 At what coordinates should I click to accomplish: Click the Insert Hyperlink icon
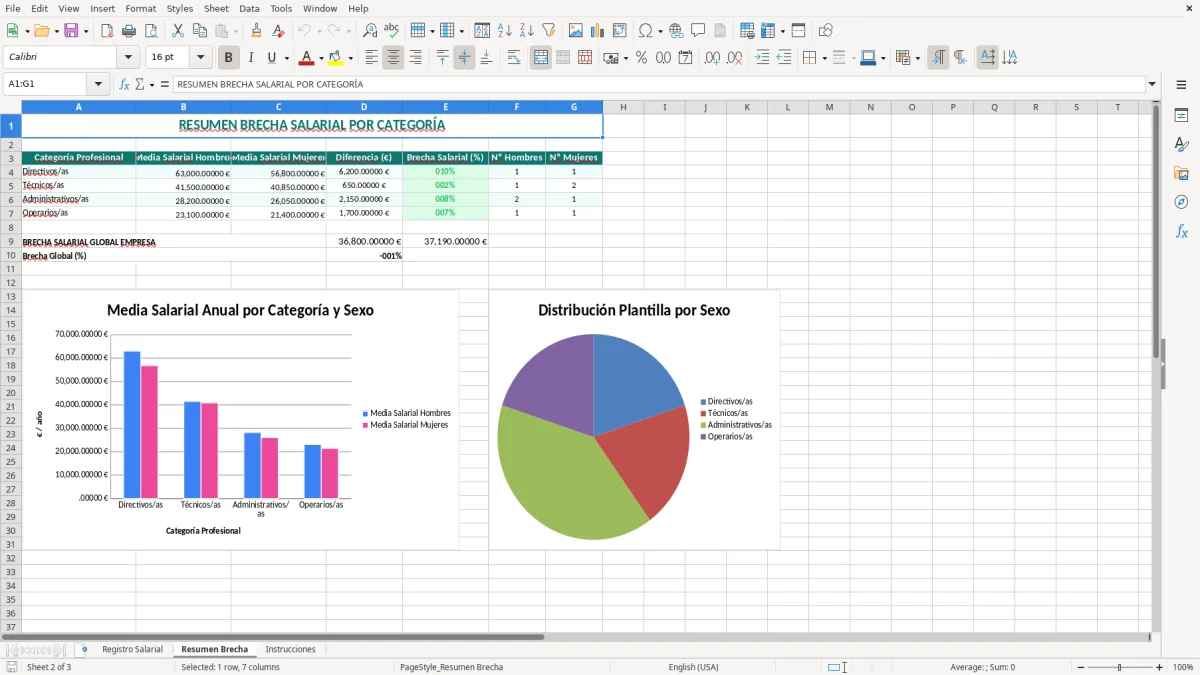click(x=677, y=31)
